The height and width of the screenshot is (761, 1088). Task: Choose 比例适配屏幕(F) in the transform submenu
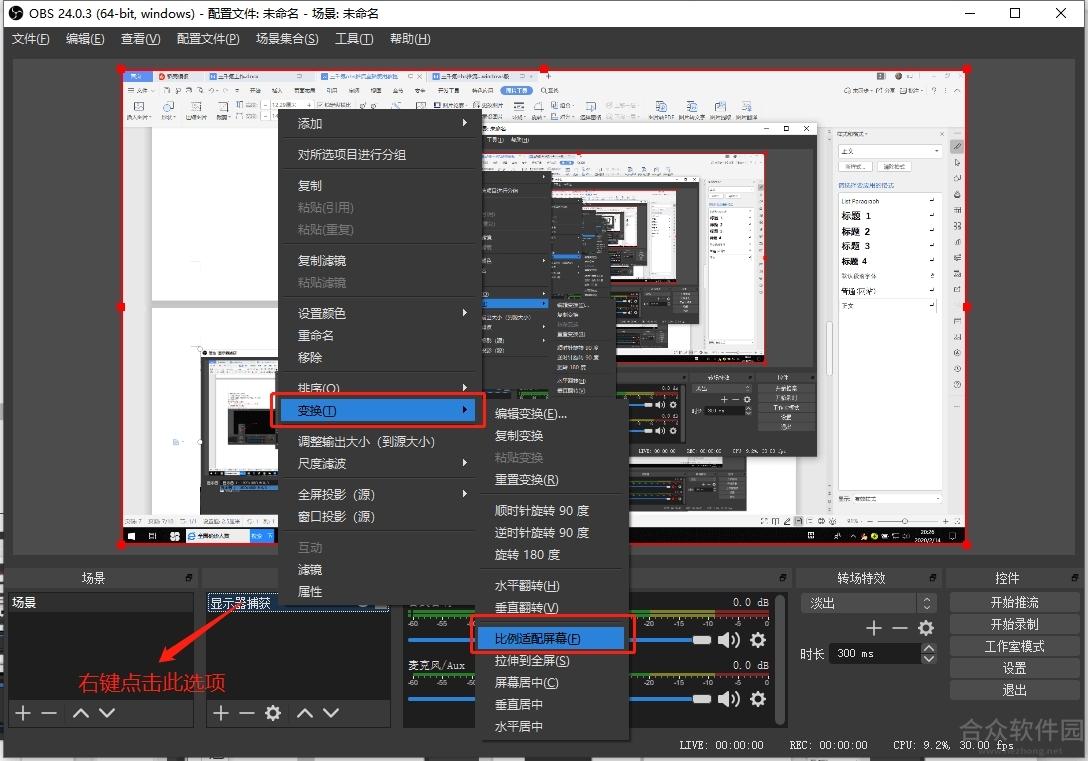click(x=552, y=638)
